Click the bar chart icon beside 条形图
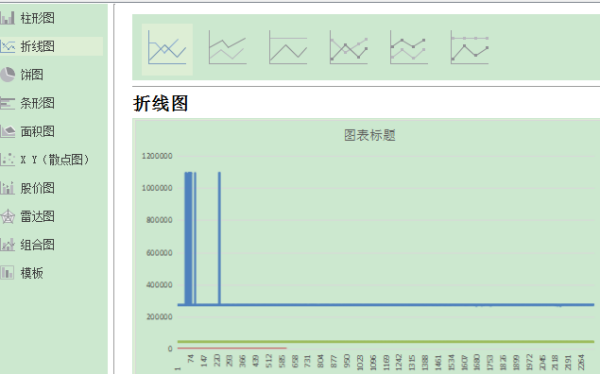The width and height of the screenshot is (600, 374). [8, 103]
